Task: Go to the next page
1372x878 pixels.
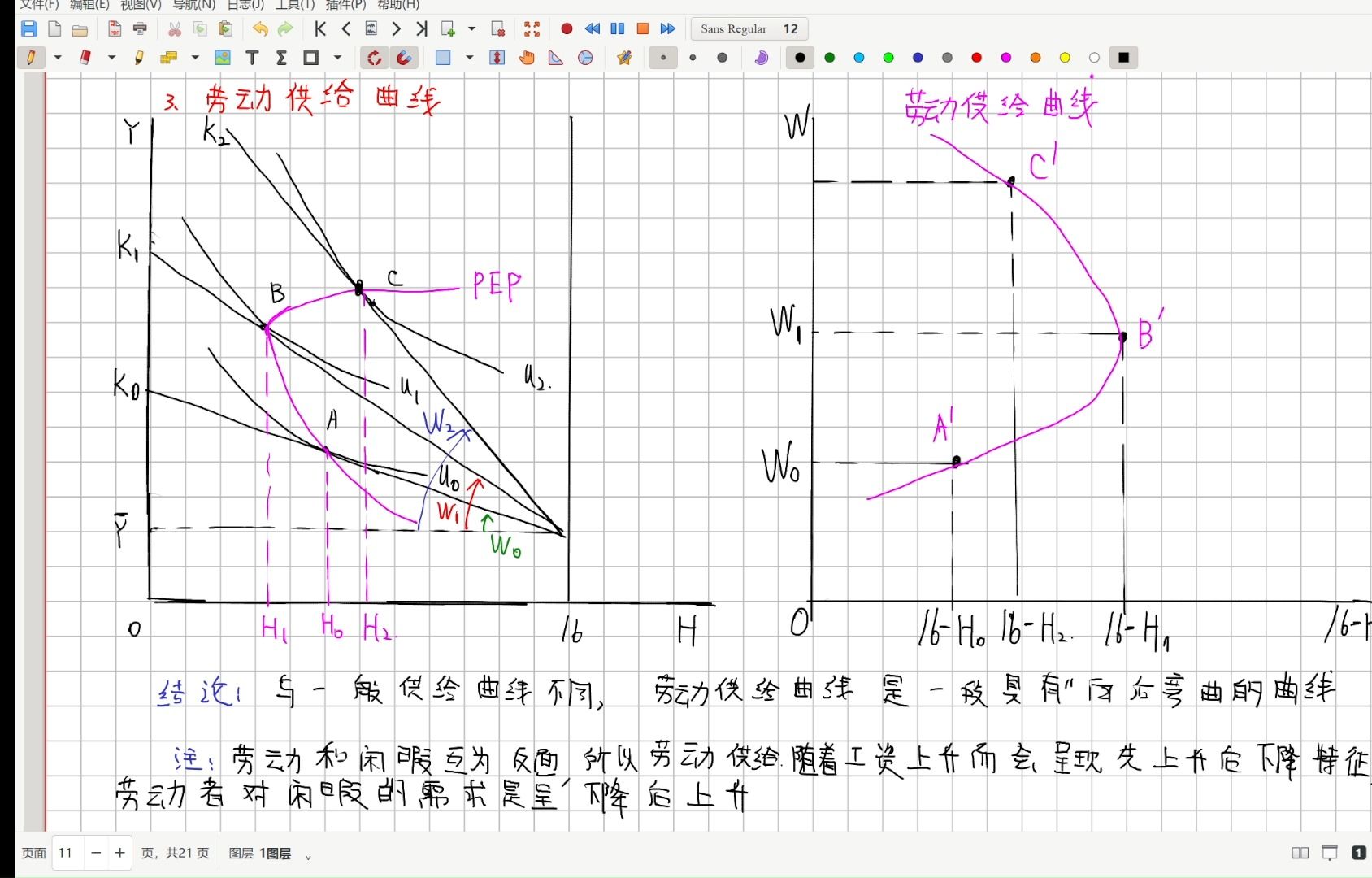Action: [x=396, y=29]
